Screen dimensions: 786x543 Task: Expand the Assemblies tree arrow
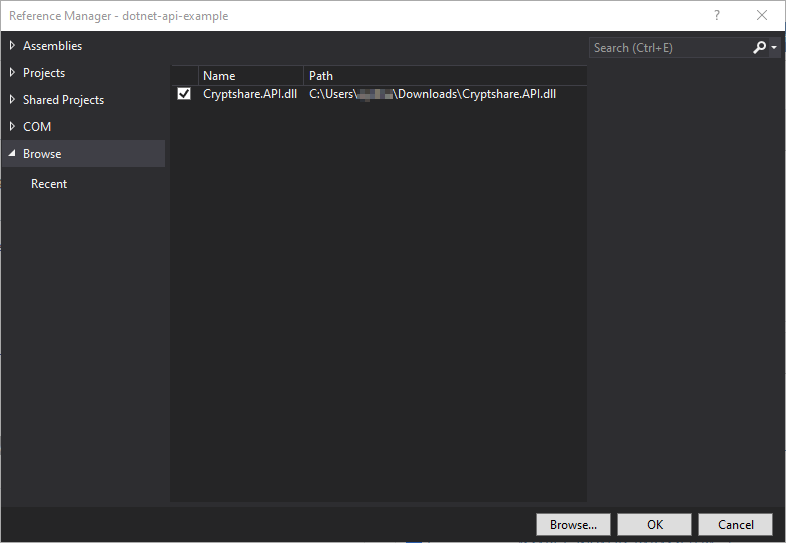12,46
